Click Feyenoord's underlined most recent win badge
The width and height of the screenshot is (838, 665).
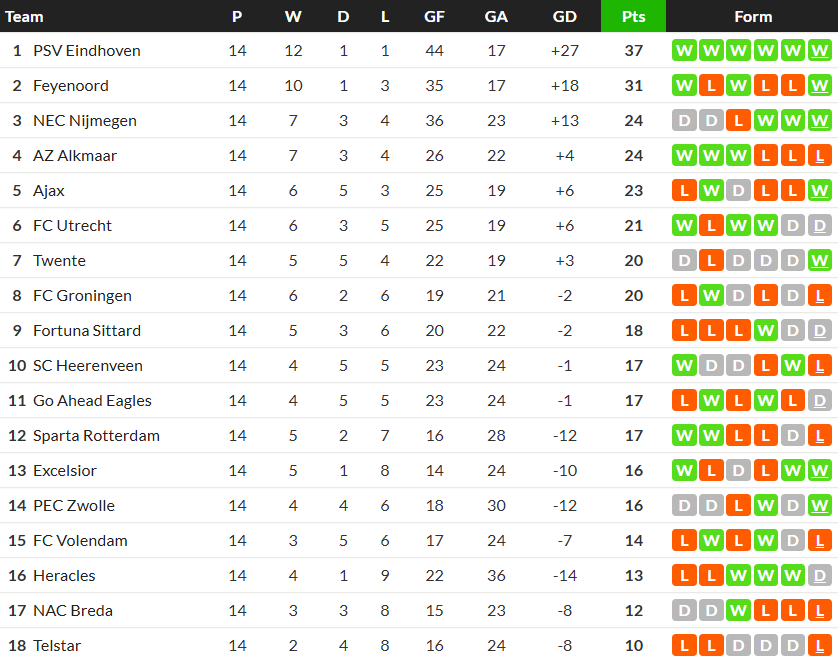click(x=819, y=86)
